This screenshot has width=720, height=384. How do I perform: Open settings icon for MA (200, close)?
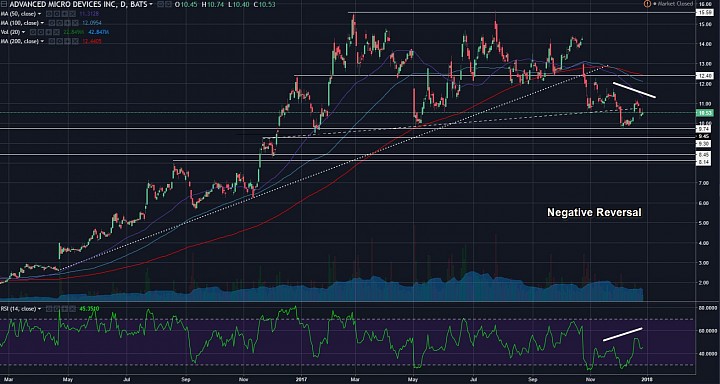click(60, 41)
